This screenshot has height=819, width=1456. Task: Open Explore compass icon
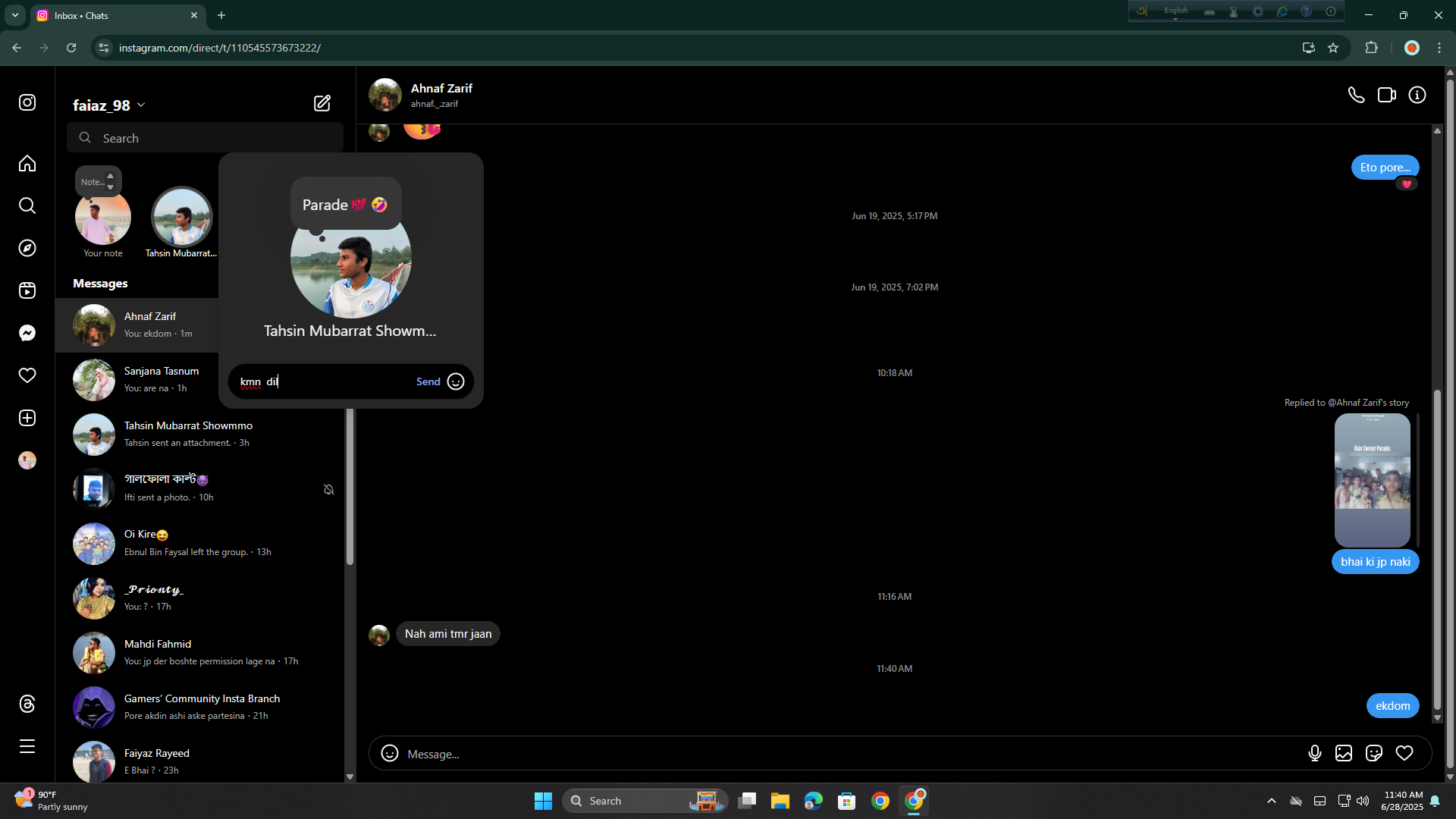coord(27,248)
